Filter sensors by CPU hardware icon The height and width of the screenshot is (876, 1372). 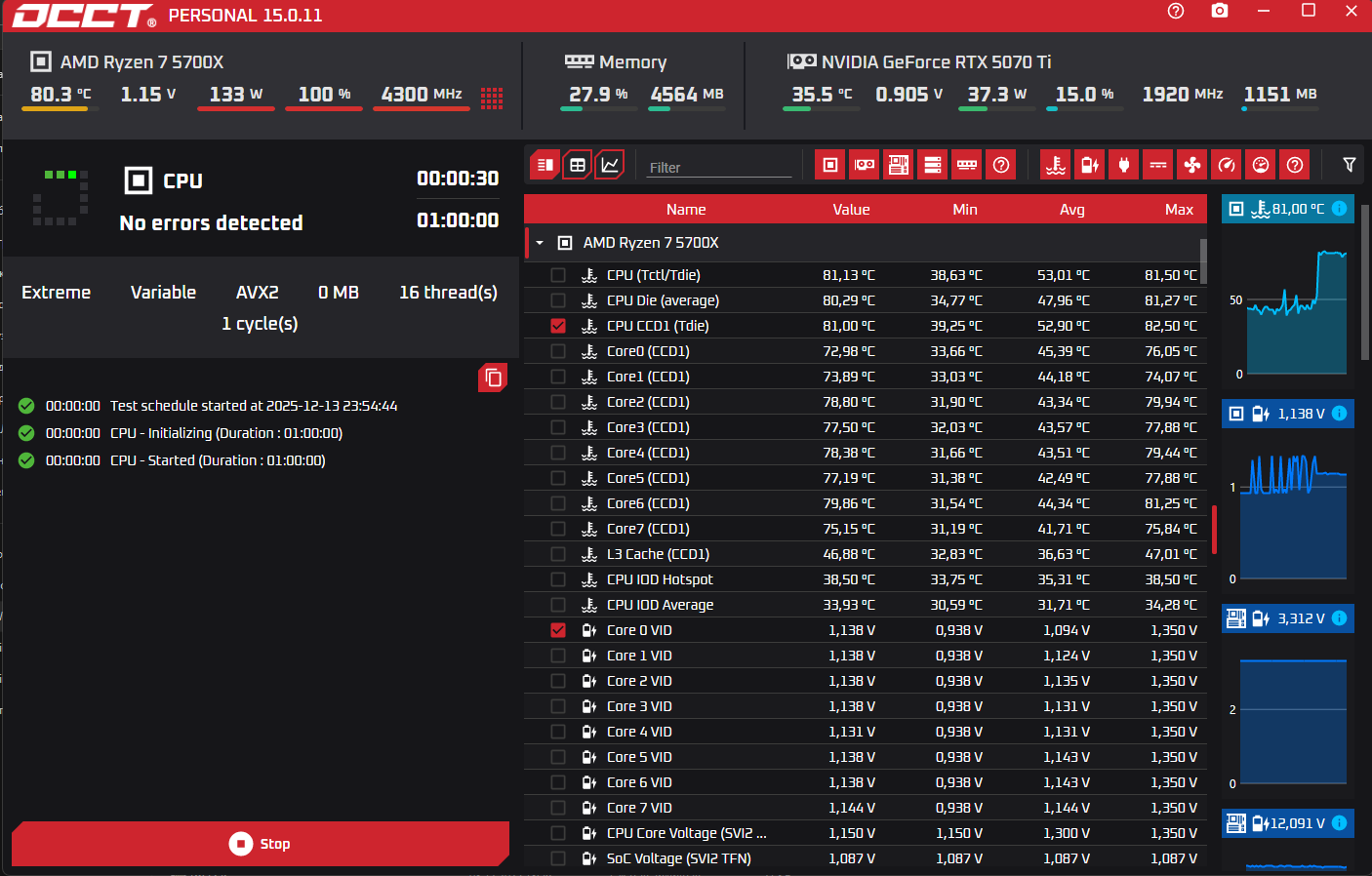(x=830, y=165)
